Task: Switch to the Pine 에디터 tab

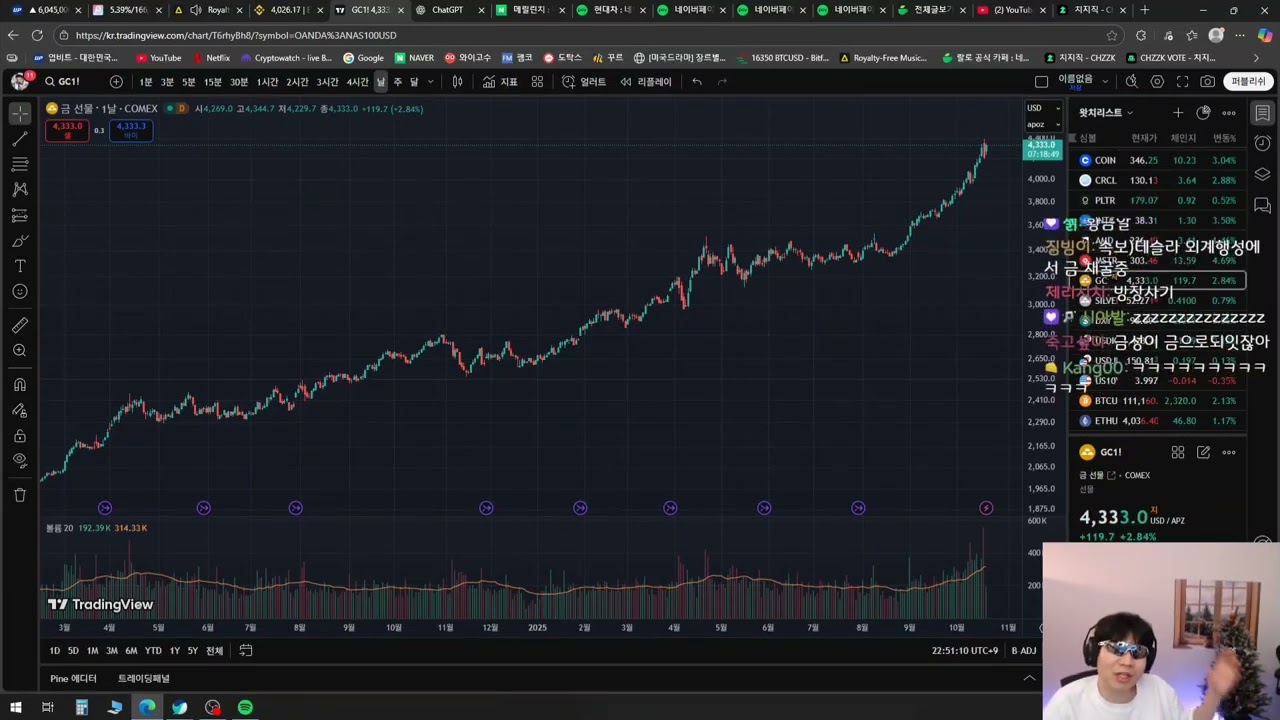Action: (x=74, y=679)
